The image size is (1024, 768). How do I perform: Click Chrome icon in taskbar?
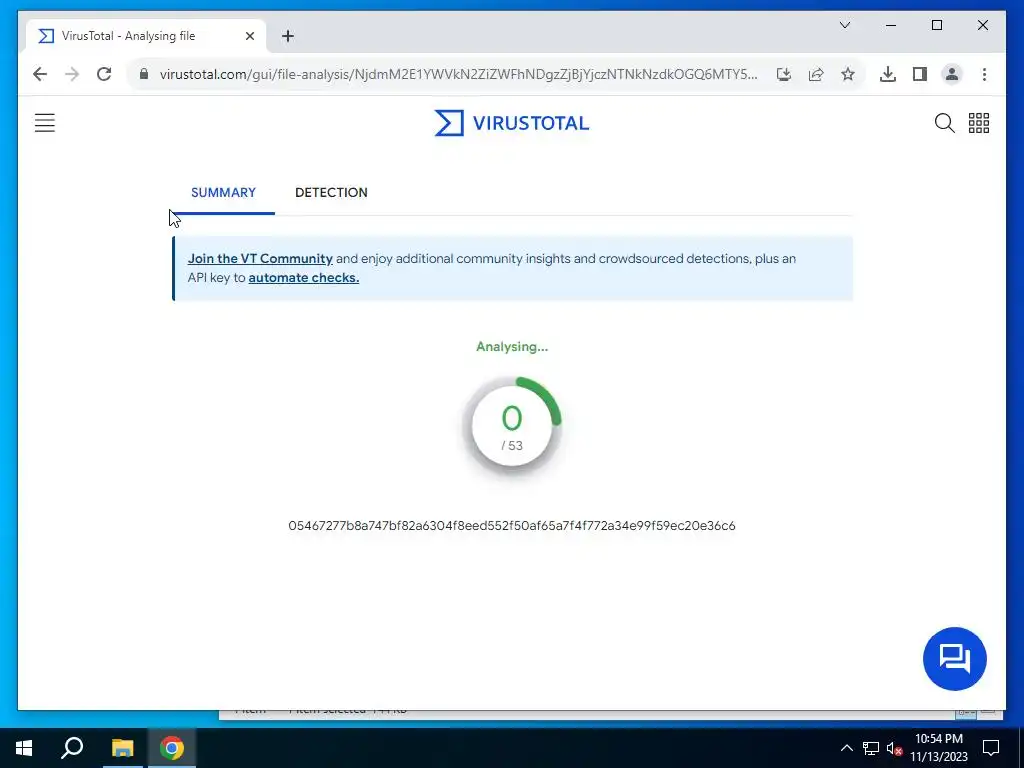(172, 748)
